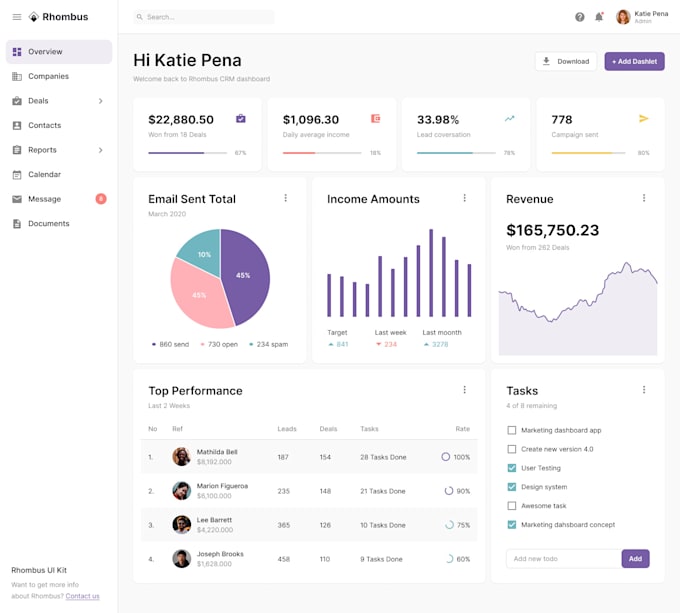Image resolution: width=680 pixels, height=613 pixels.
Task: Open Top Performance three-dot menu
Action: (464, 390)
